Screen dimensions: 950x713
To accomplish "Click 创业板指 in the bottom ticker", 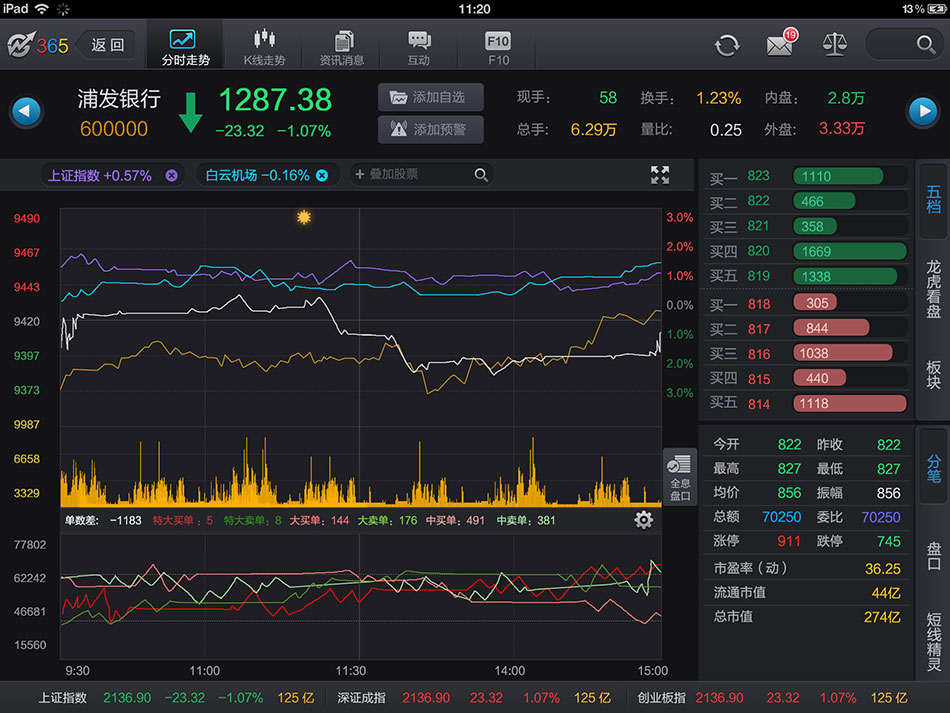I will pos(661,698).
